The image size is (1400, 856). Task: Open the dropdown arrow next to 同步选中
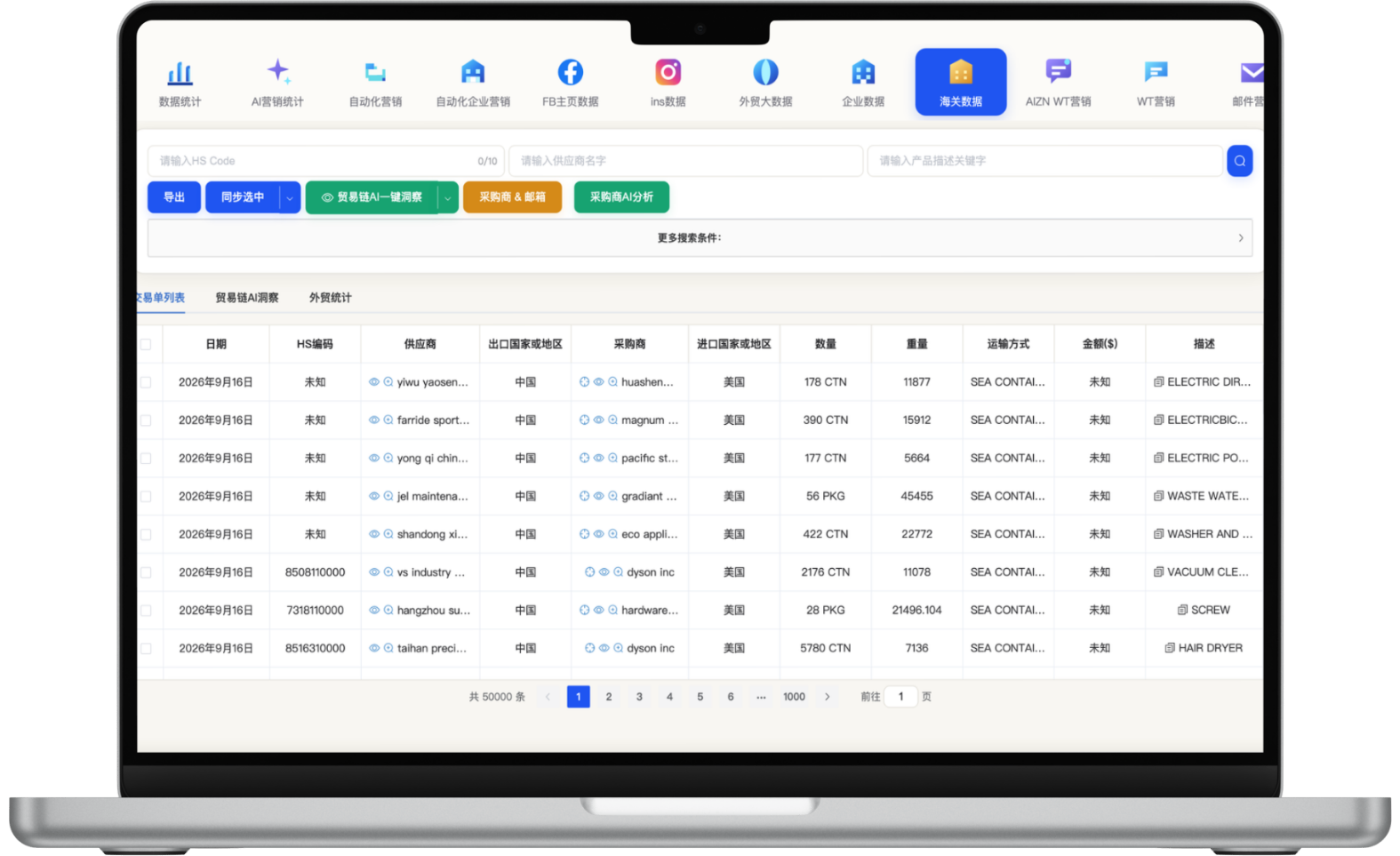[x=290, y=197]
